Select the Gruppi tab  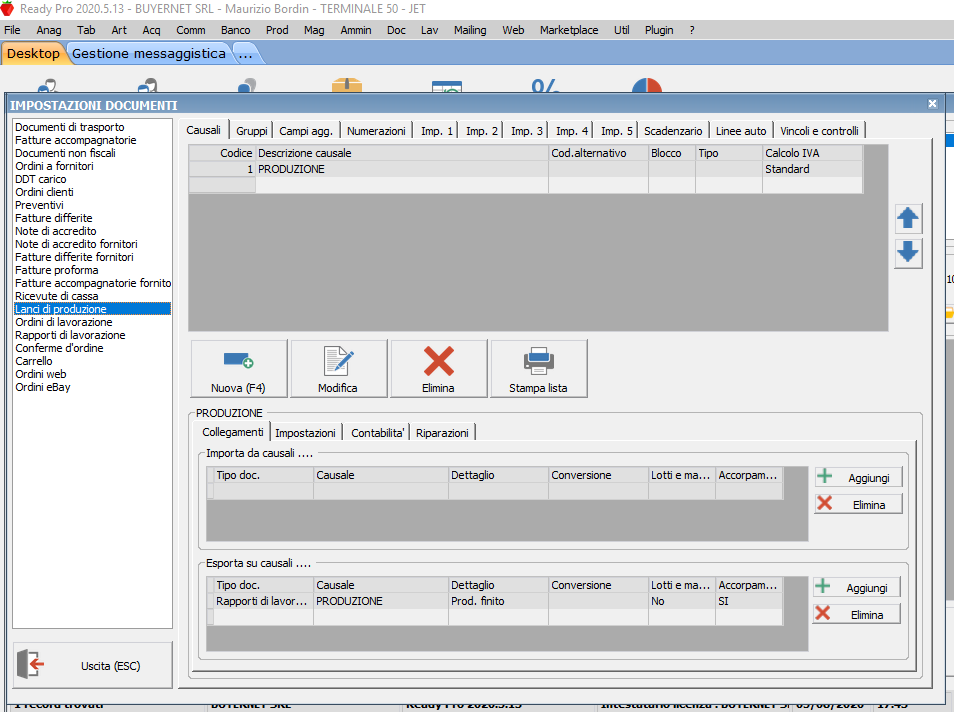[251, 131]
